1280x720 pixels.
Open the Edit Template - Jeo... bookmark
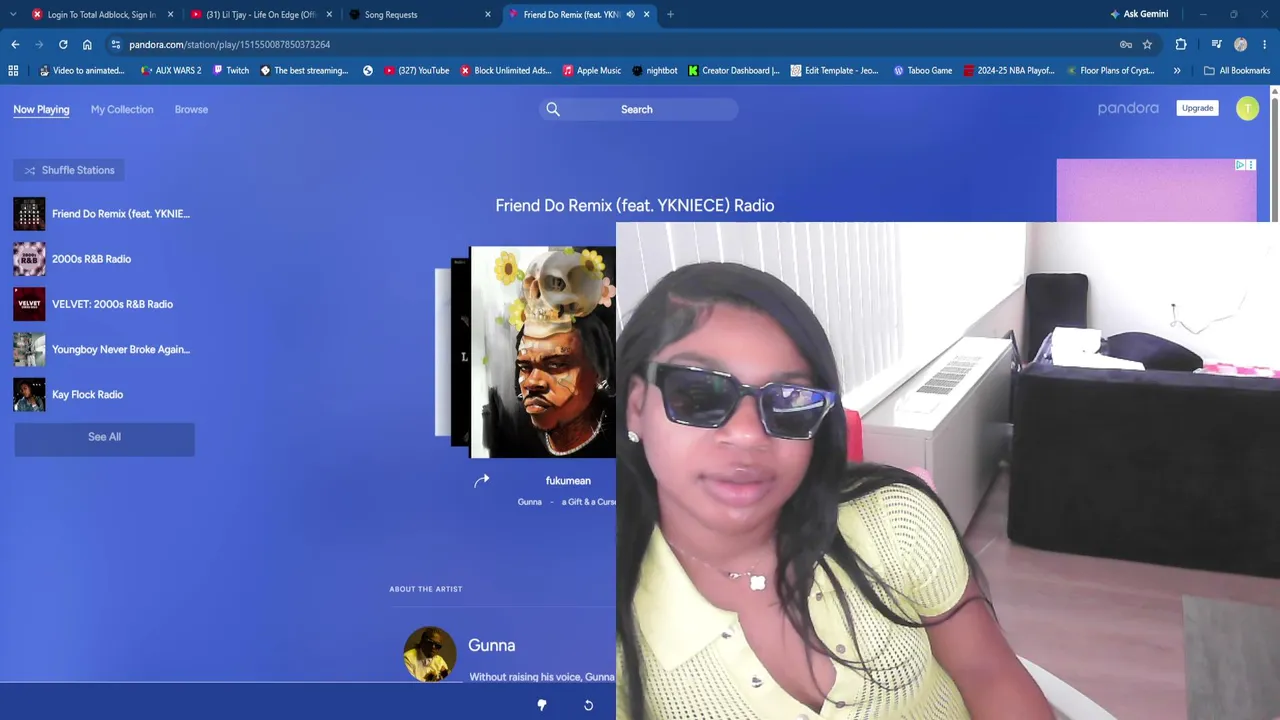(834, 70)
